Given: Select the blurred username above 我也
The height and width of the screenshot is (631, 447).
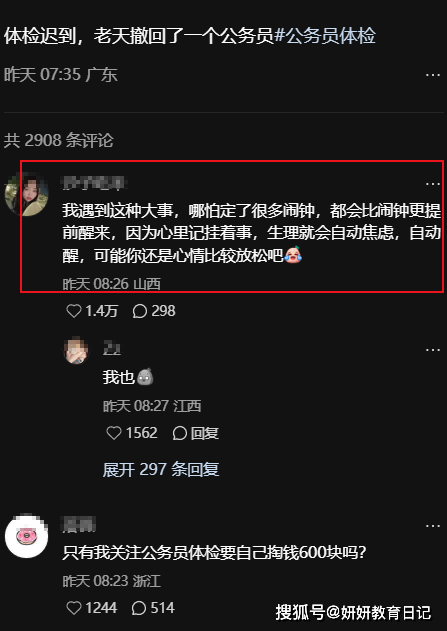Looking at the screenshot, I should click(x=112, y=348).
